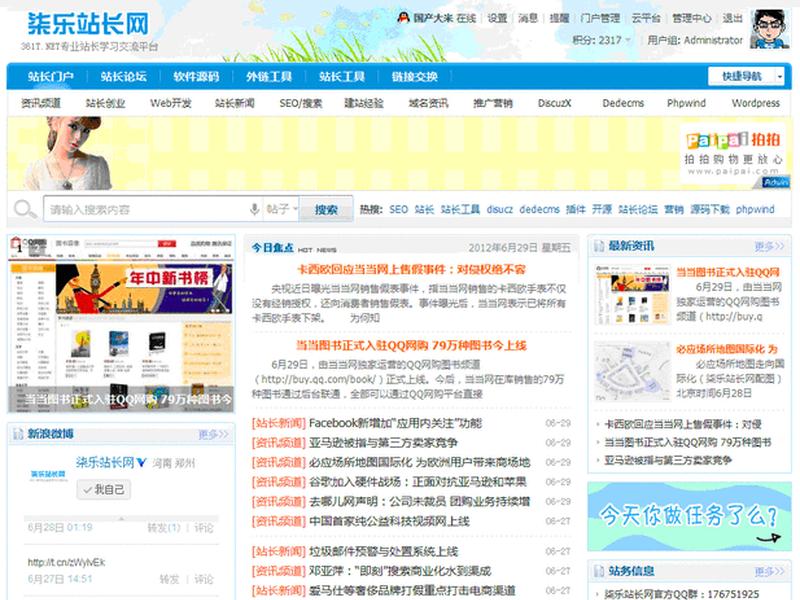Open the 资讯频道 submenu item
The height and width of the screenshot is (600, 800).
coord(41,103)
